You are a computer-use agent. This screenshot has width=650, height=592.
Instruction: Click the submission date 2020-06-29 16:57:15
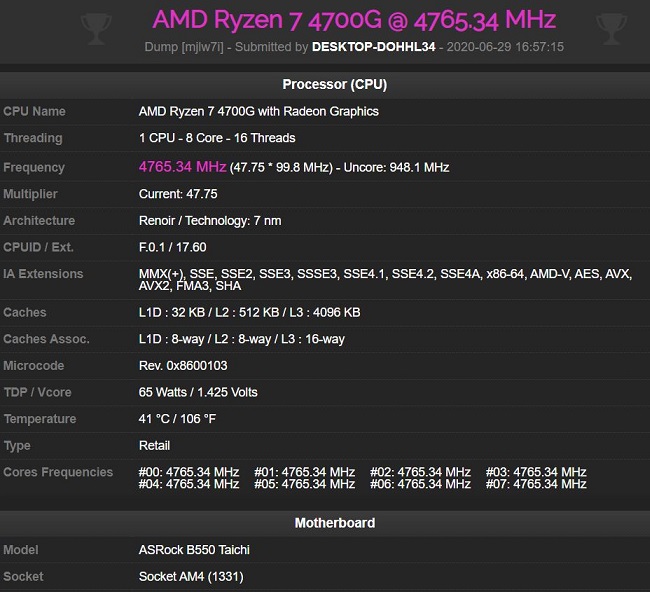click(505, 47)
